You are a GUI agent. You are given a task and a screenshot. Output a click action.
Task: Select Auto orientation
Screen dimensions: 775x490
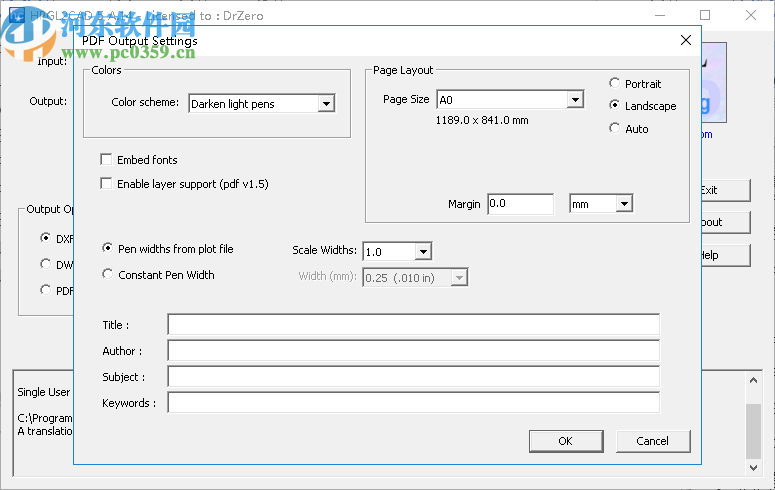(614, 128)
